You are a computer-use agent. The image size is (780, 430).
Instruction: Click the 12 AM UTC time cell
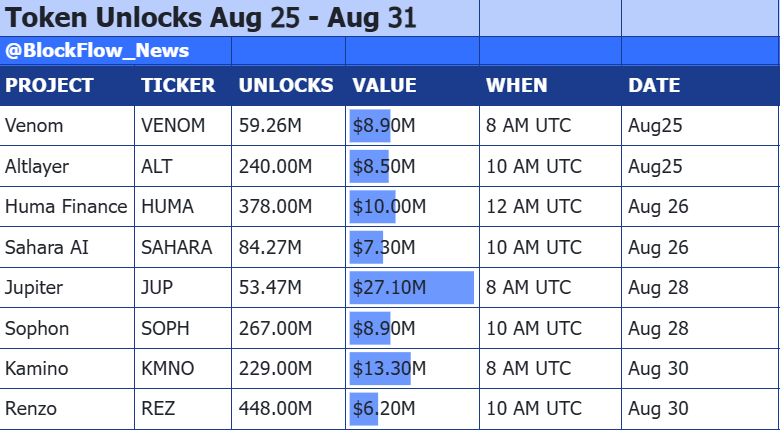point(550,207)
